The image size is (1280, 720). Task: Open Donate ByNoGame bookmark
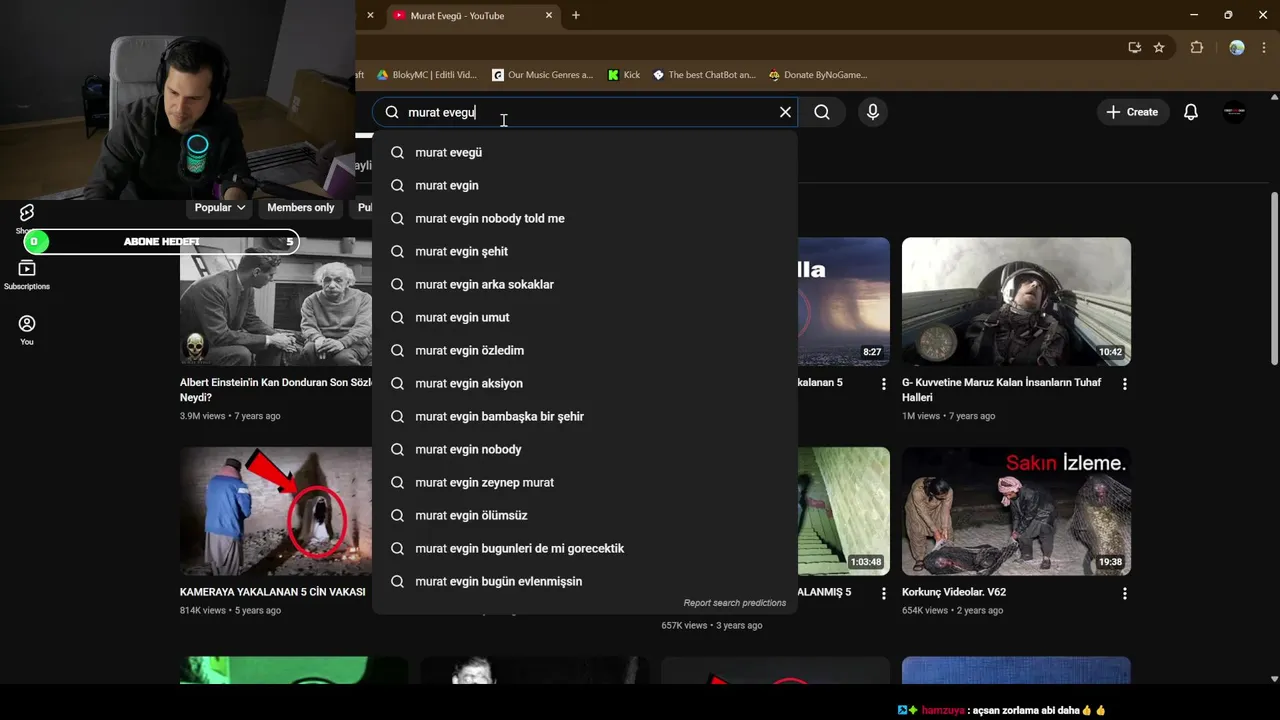tap(817, 75)
